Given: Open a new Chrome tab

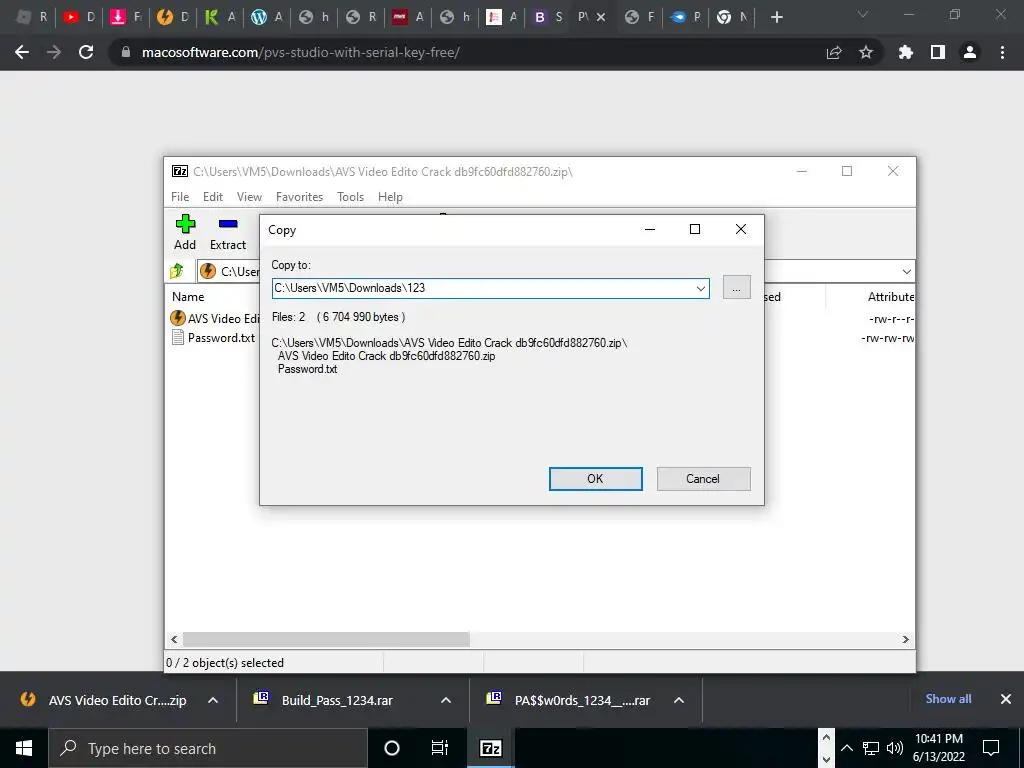Looking at the screenshot, I should coord(776,17).
